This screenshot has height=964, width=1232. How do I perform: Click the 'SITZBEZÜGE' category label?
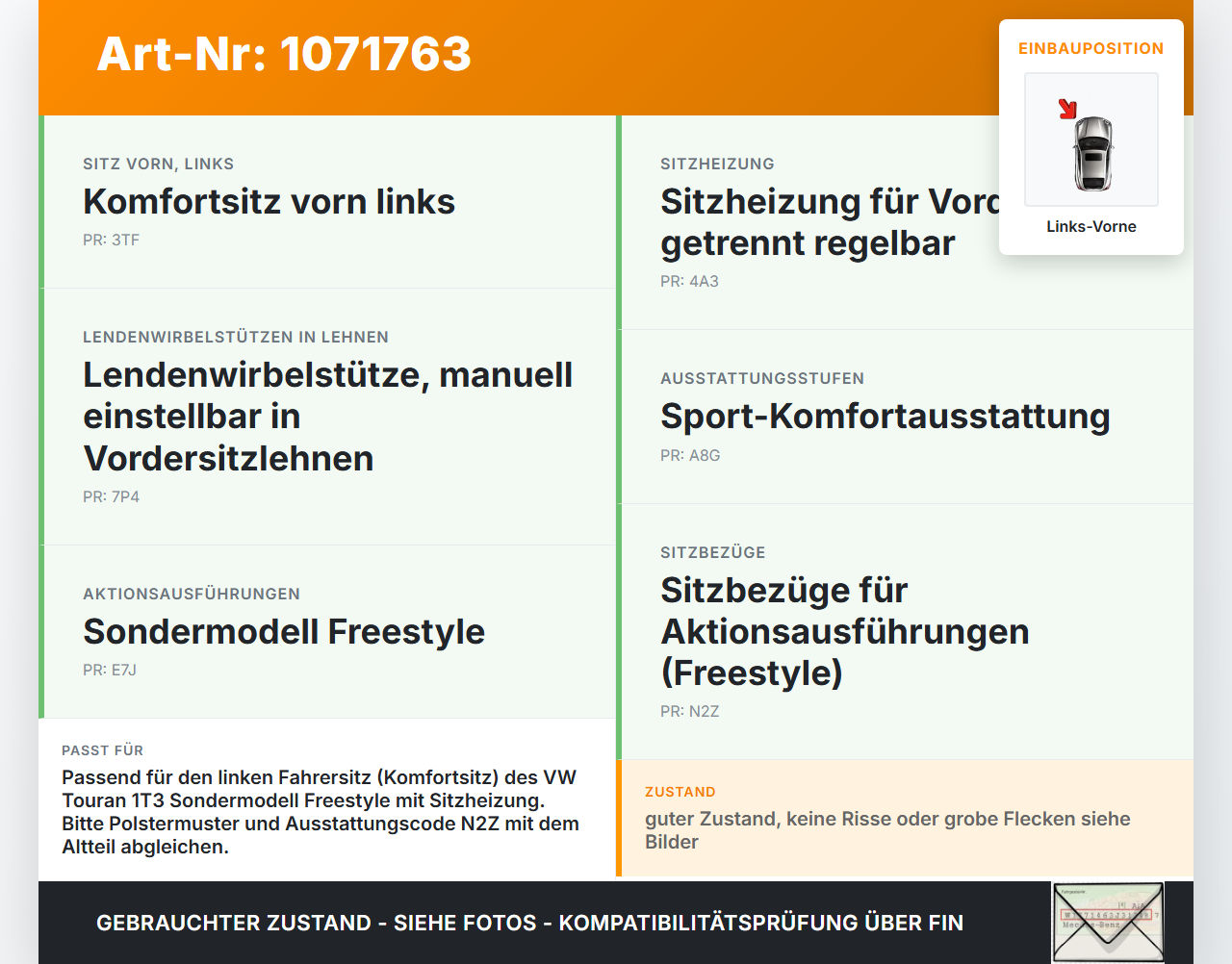point(713,552)
